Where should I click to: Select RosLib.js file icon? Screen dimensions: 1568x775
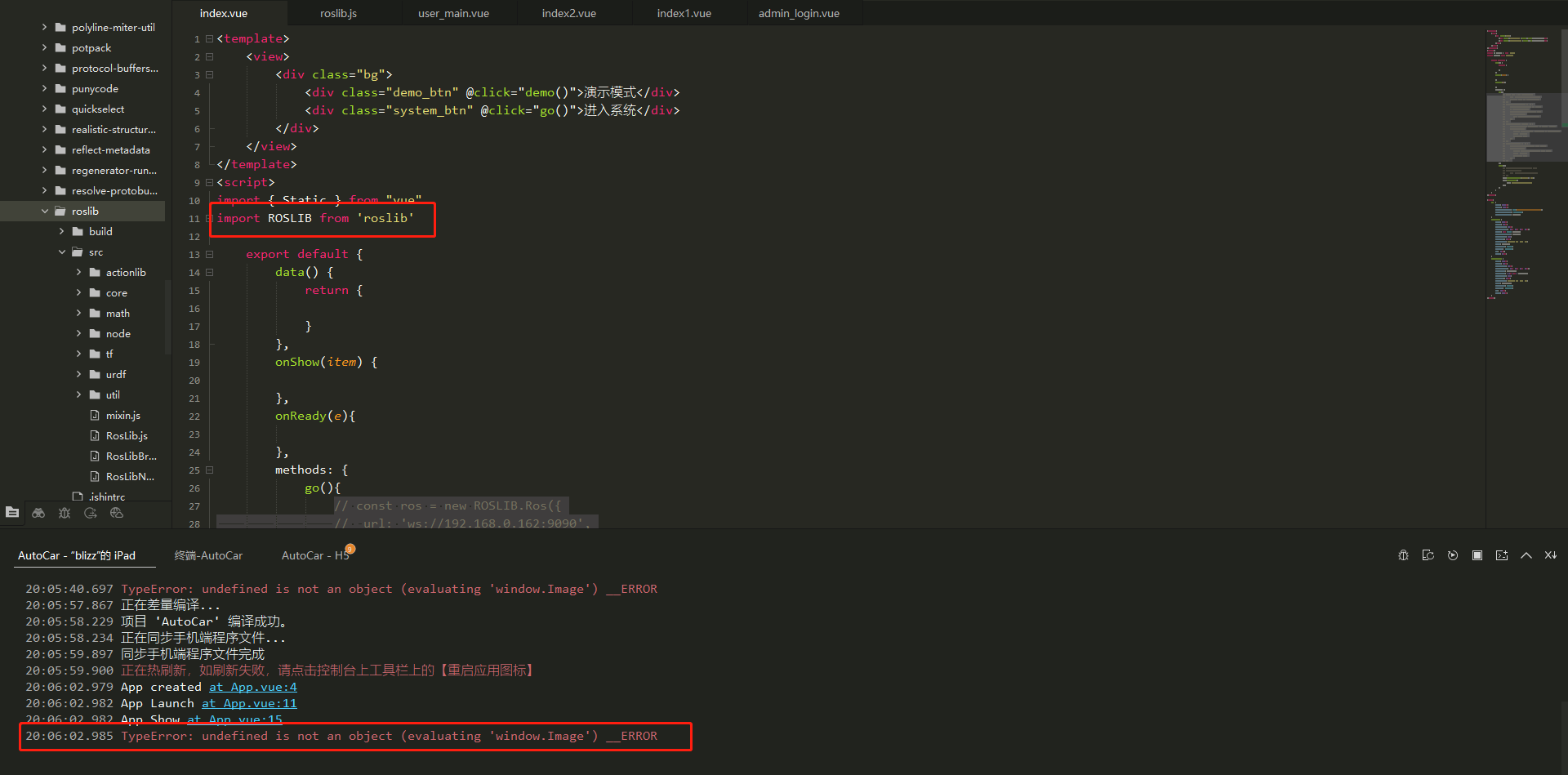(x=95, y=435)
